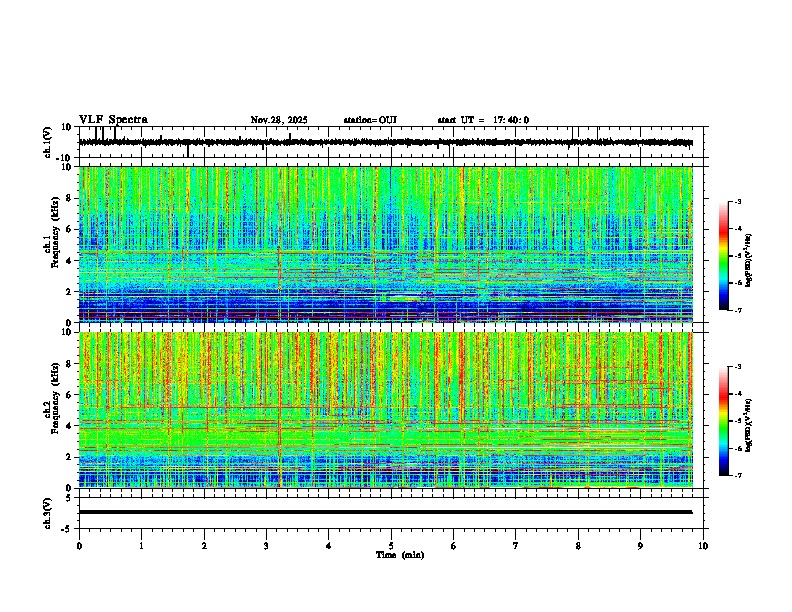Click the ch.2 spectrogram color scale bar
792x612 pixels.
(x=723, y=421)
